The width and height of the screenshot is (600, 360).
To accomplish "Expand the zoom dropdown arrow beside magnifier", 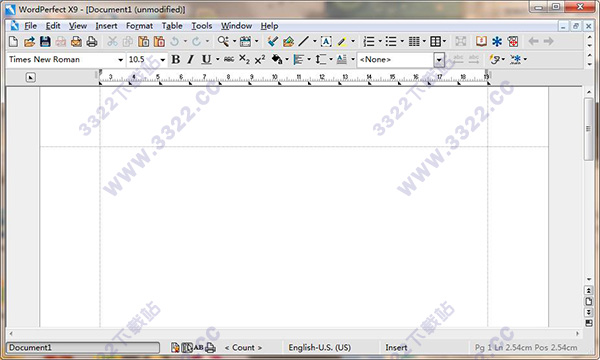I will pyautogui.click(x=234, y=41).
